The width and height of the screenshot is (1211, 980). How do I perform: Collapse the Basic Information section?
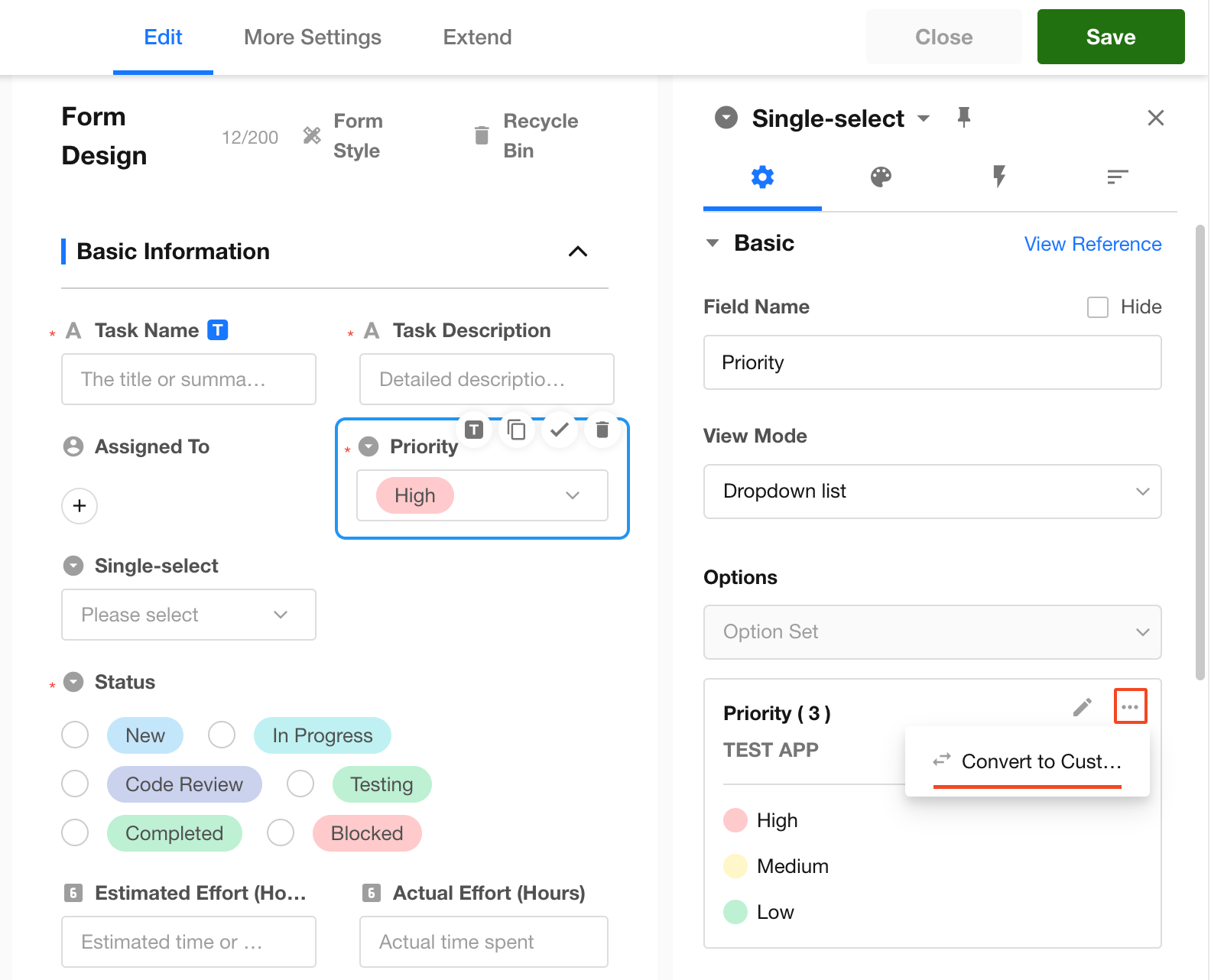pos(578,251)
